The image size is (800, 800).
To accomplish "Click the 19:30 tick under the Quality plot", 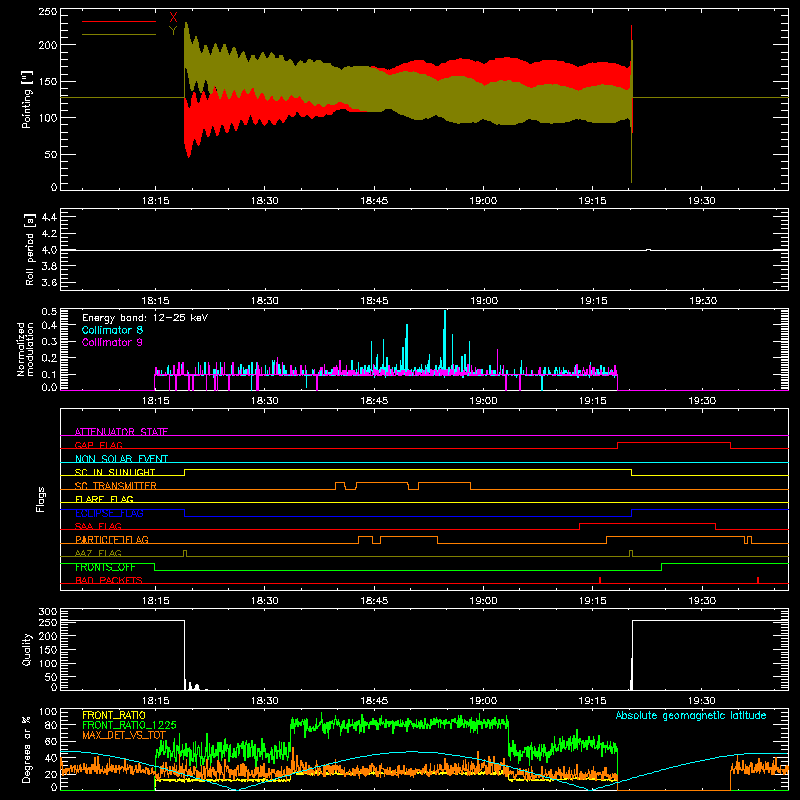I will point(702,701).
